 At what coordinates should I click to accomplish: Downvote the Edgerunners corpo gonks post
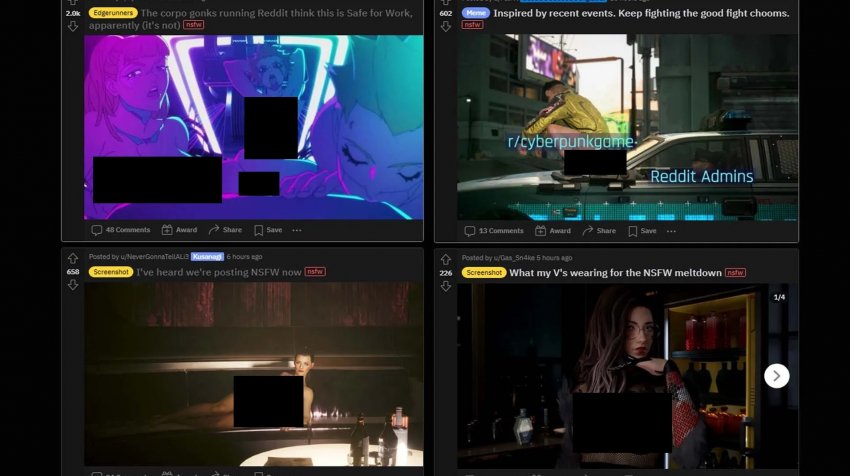click(72, 27)
